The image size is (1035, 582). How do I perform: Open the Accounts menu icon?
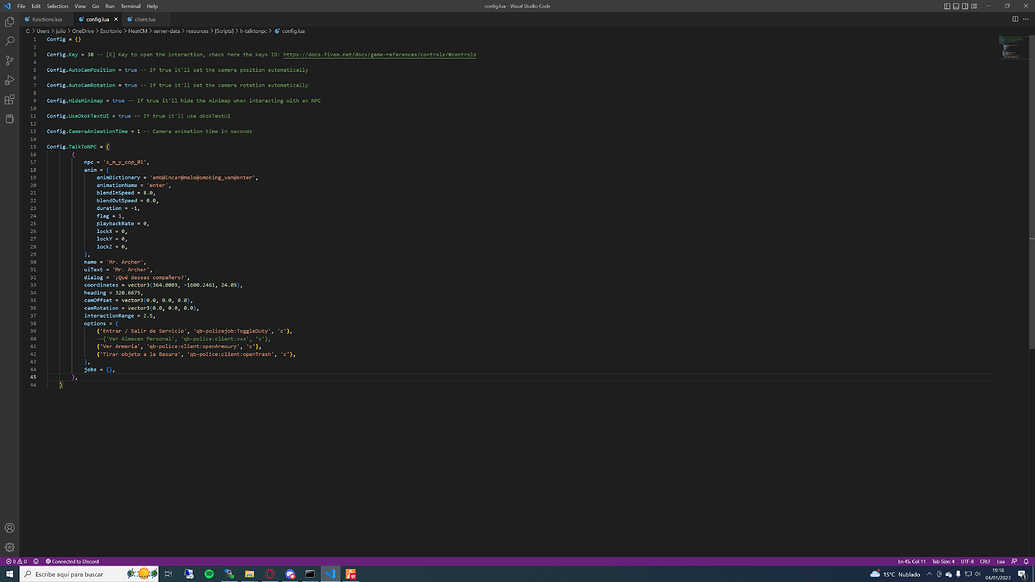pos(10,528)
